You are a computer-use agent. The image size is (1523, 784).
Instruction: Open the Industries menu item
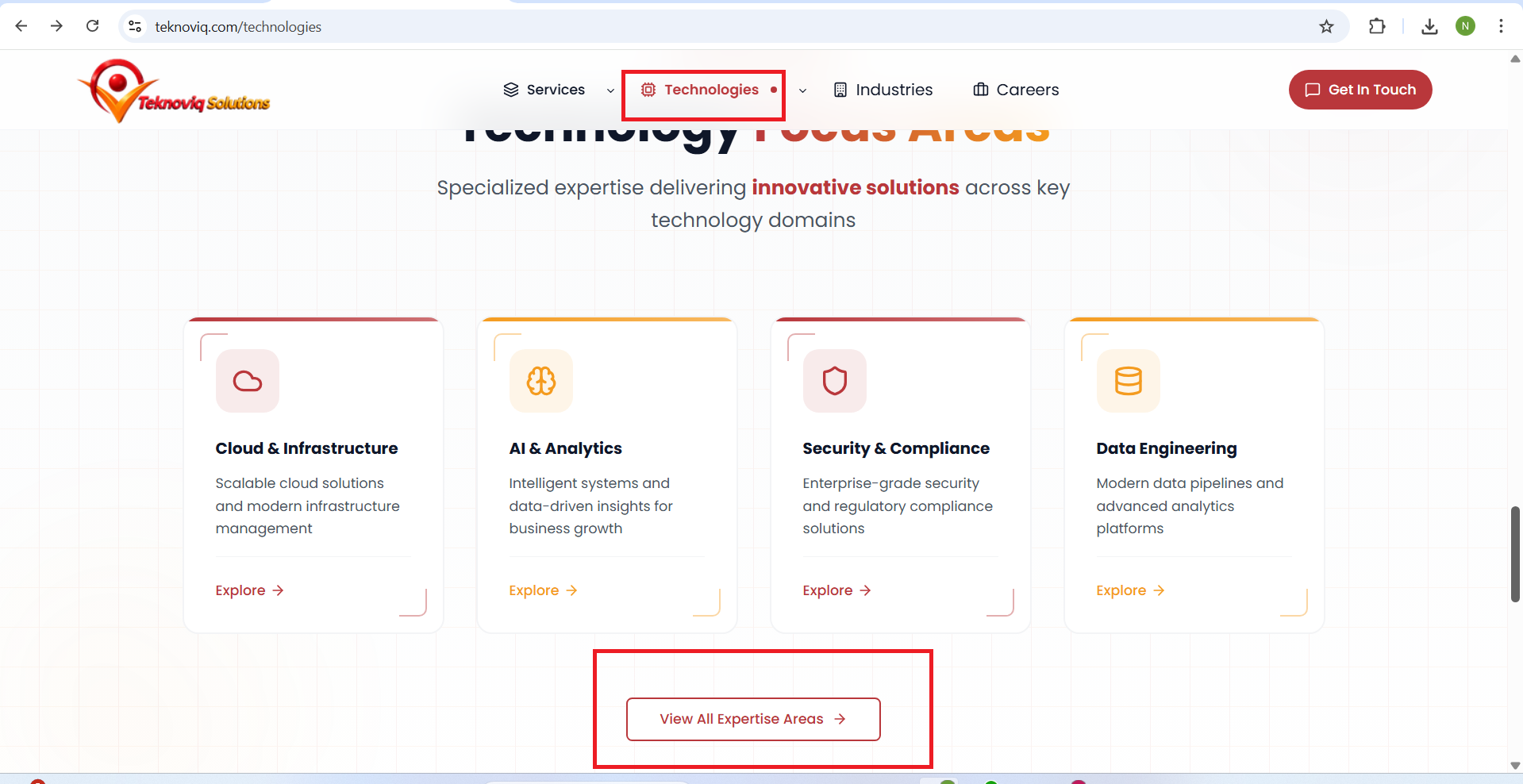click(x=883, y=90)
